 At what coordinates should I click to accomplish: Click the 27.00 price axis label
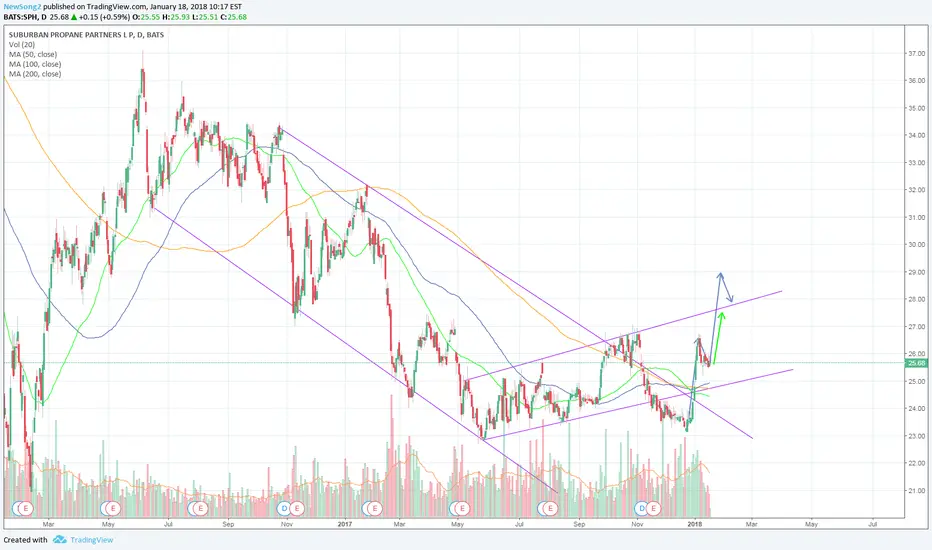click(917, 327)
